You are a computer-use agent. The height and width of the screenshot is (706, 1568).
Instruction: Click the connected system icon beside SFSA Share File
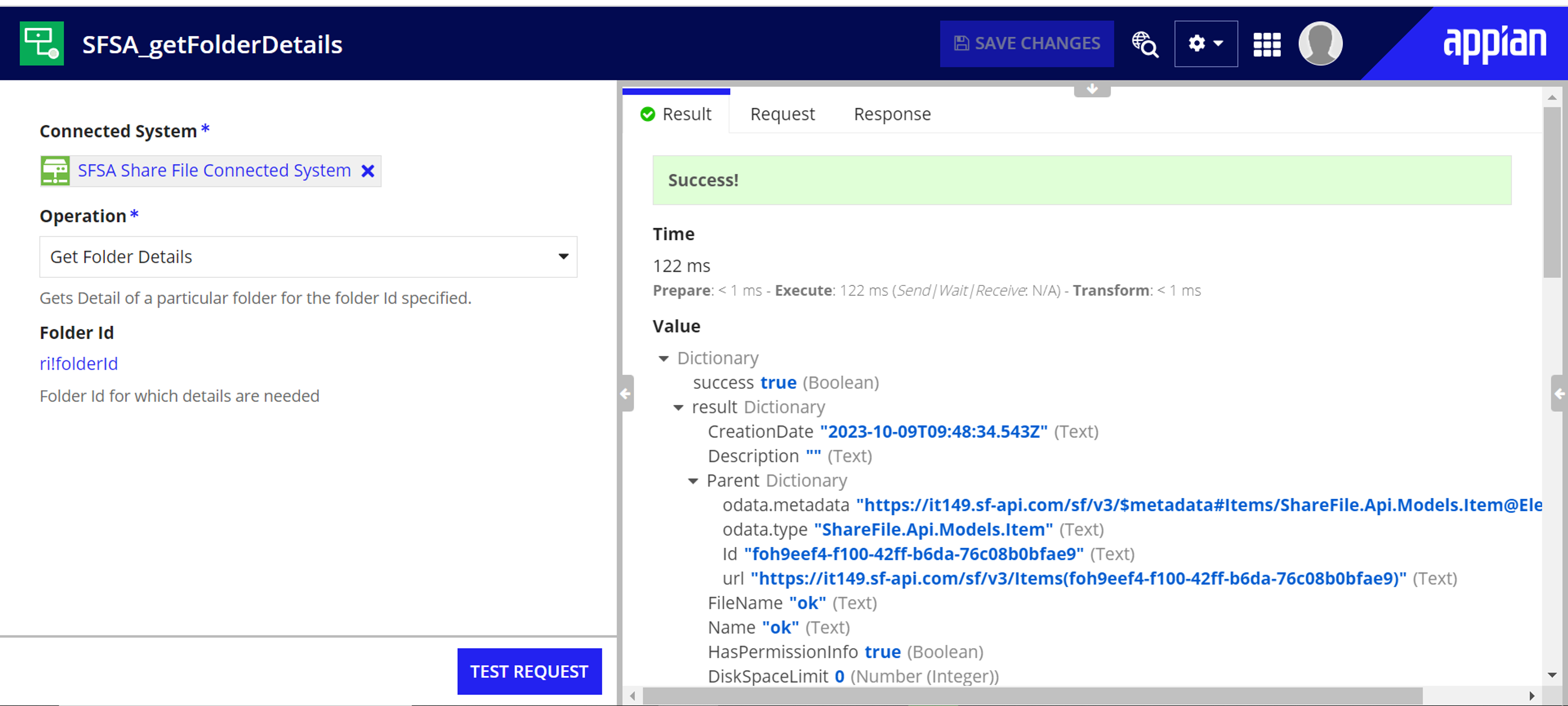tap(55, 171)
